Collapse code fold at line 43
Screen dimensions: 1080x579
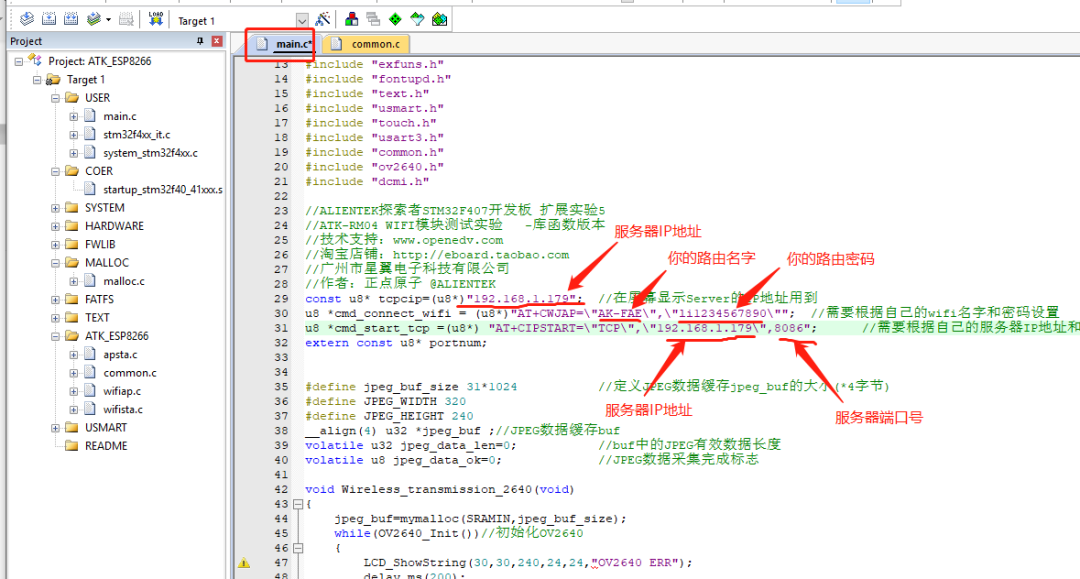pos(298,504)
